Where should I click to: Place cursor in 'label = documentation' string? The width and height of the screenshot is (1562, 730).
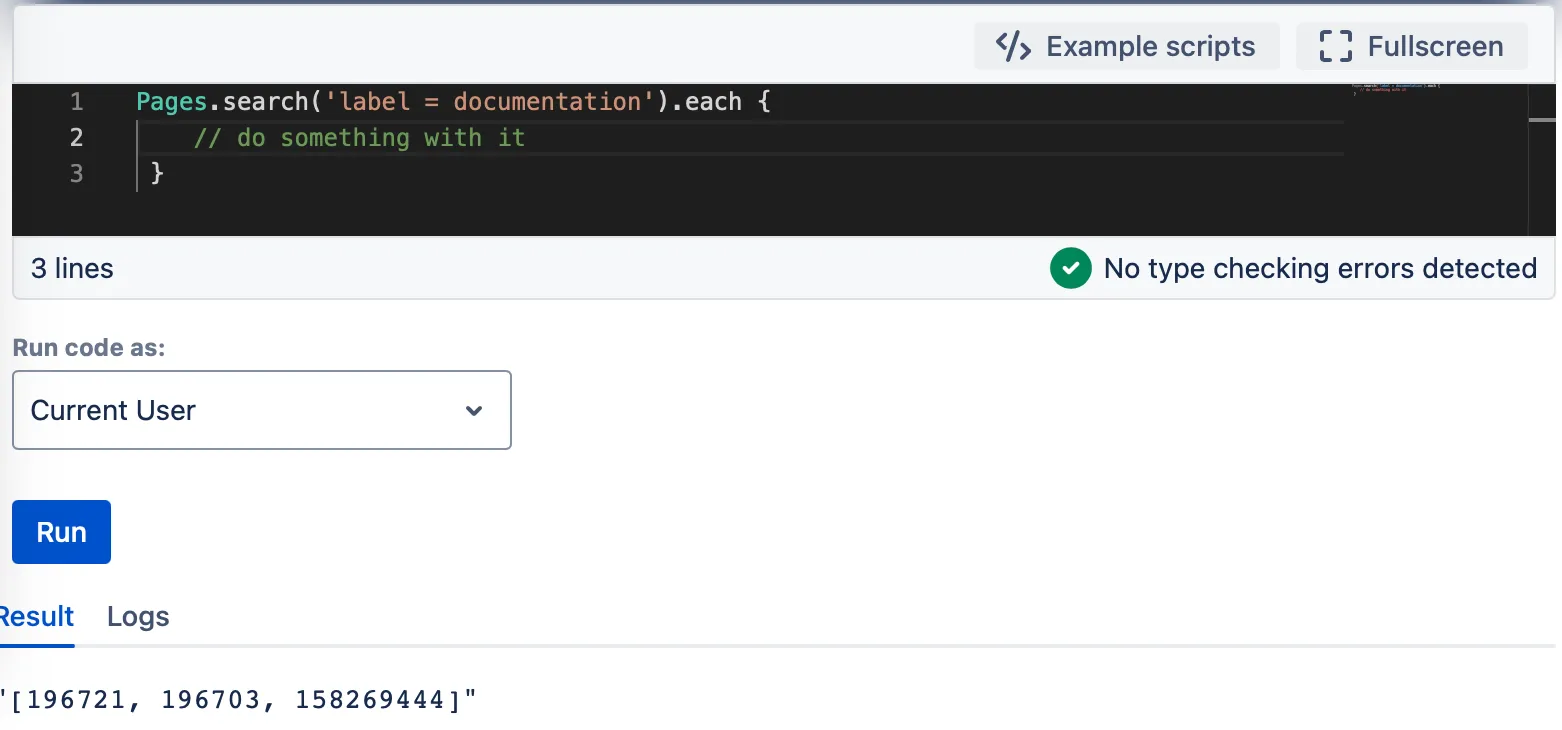(490, 102)
